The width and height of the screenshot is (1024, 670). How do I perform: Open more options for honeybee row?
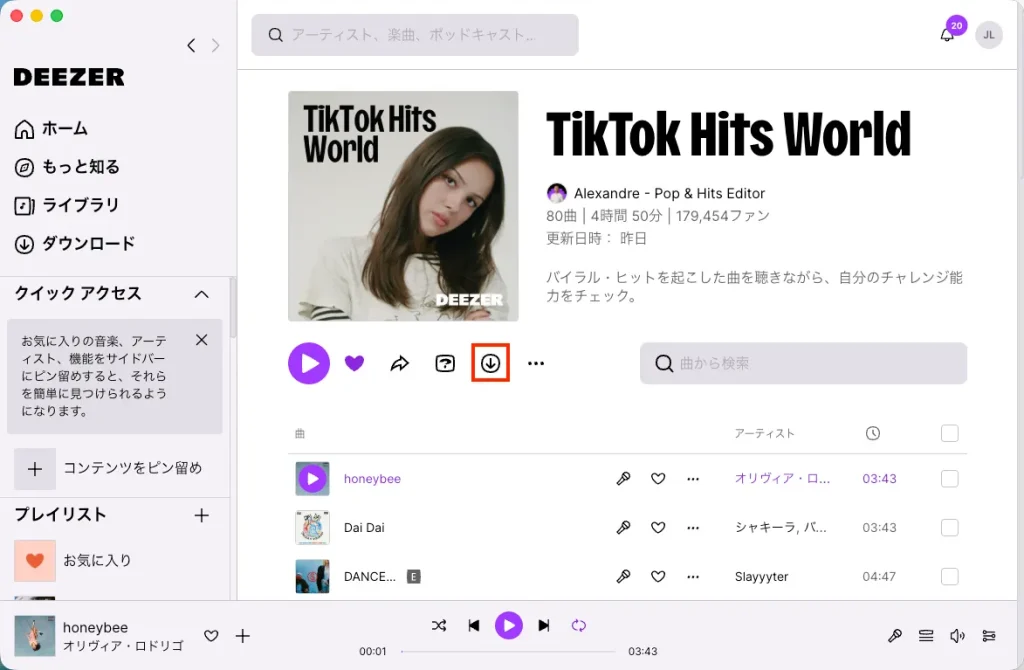click(x=693, y=479)
